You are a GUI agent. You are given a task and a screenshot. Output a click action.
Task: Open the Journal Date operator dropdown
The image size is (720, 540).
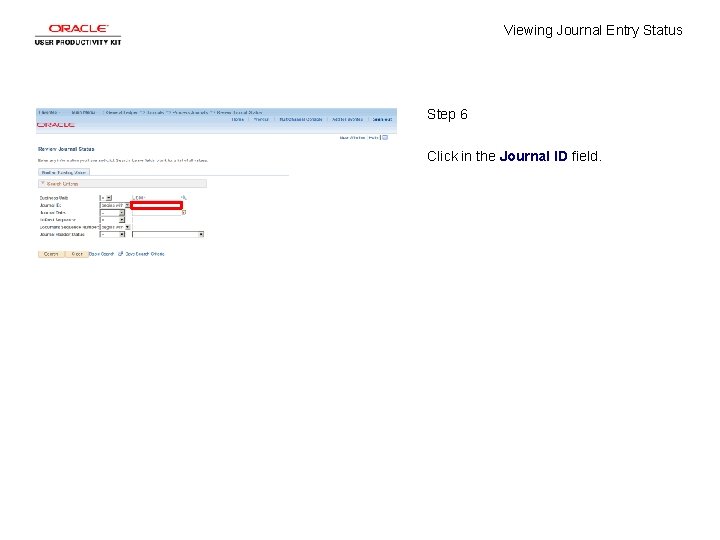click(x=112, y=213)
